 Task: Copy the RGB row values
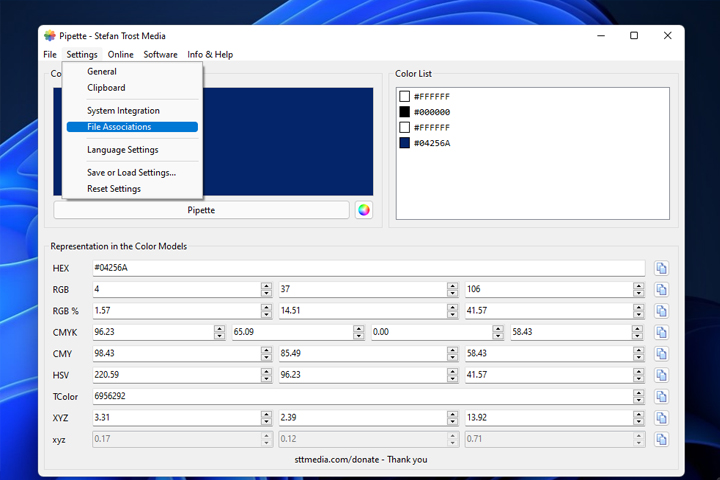coord(661,289)
